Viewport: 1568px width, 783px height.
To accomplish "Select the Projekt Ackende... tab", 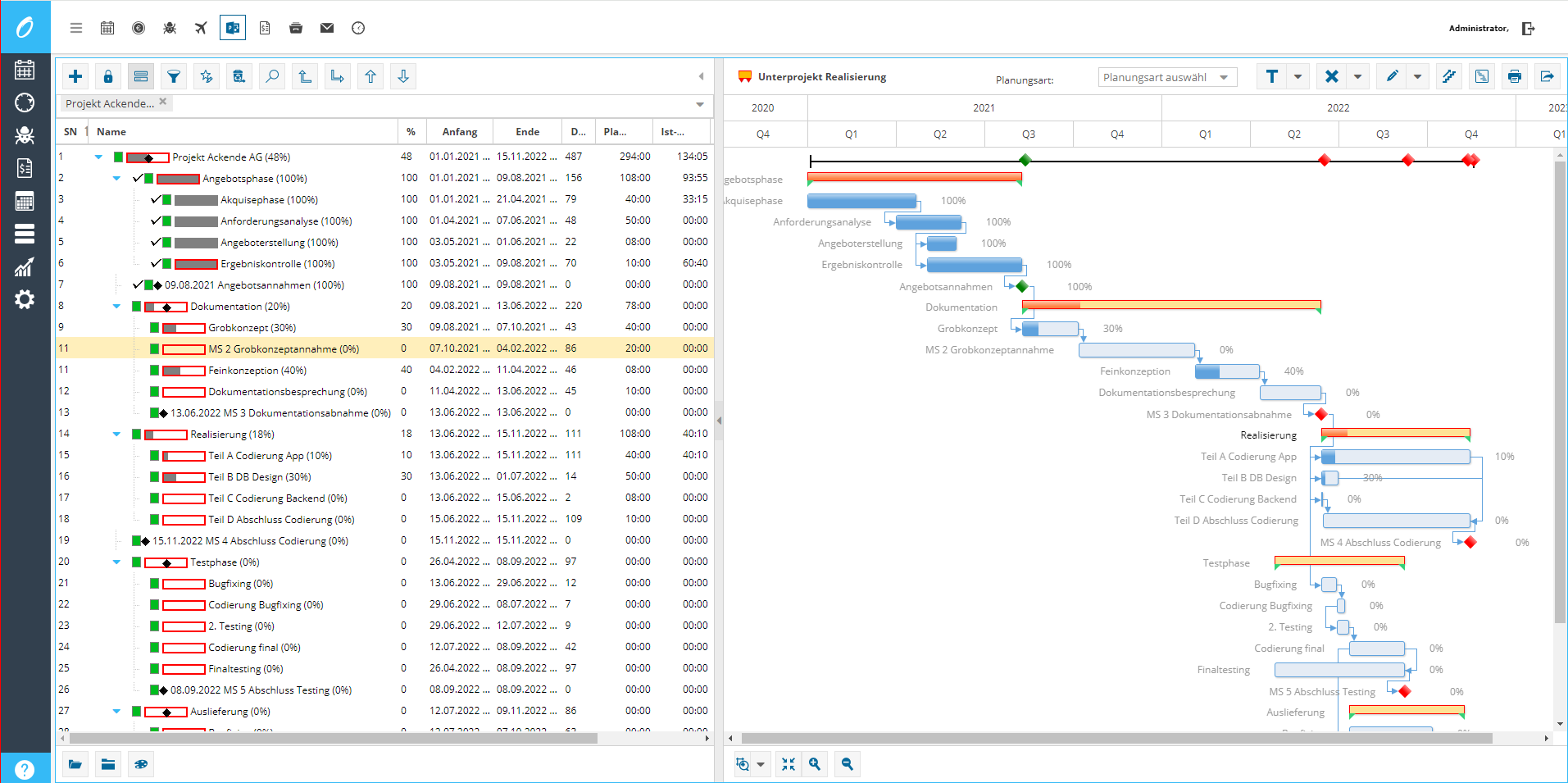I will coord(109,103).
